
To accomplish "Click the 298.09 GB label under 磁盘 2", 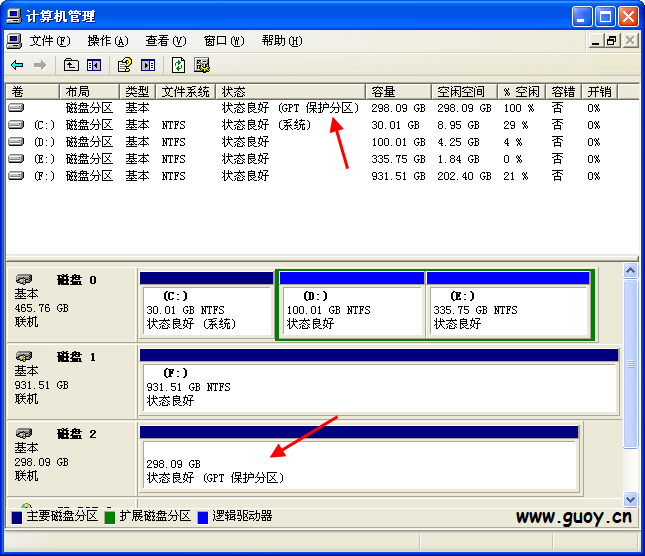I will point(42,462).
